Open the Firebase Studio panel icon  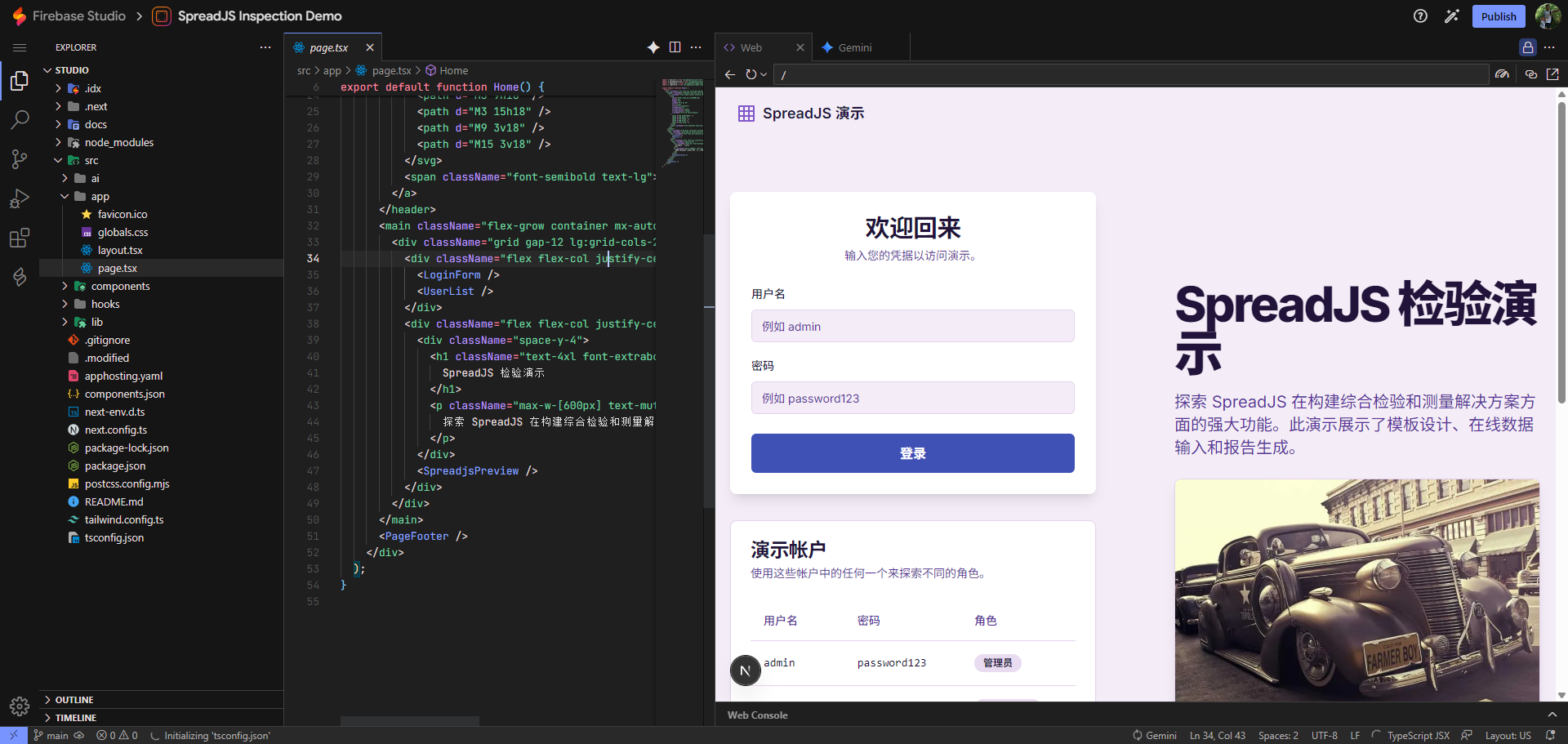click(x=20, y=277)
